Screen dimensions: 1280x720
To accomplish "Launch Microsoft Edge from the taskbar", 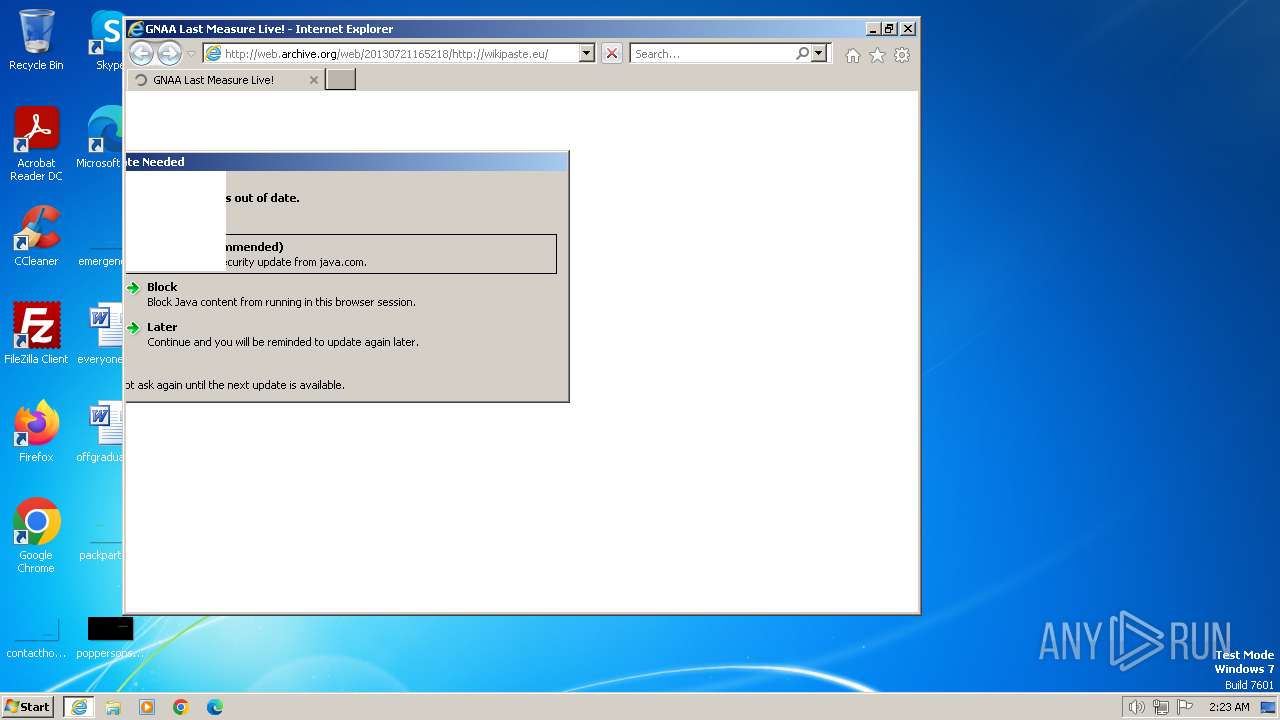I will pyautogui.click(x=215, y=707).
